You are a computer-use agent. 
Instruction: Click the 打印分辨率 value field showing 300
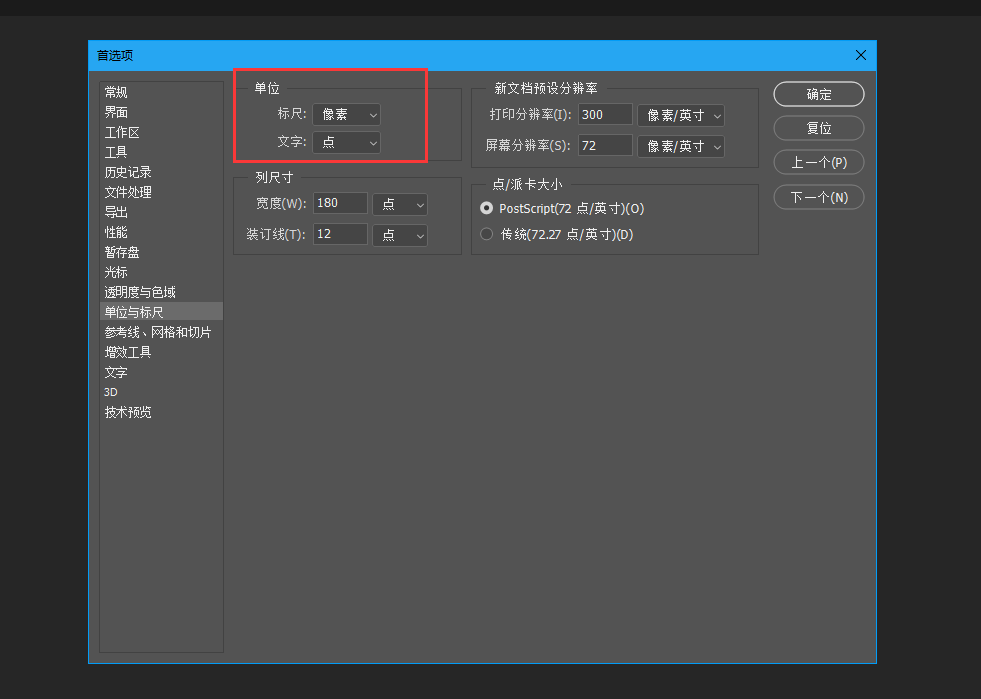(606, 115)
